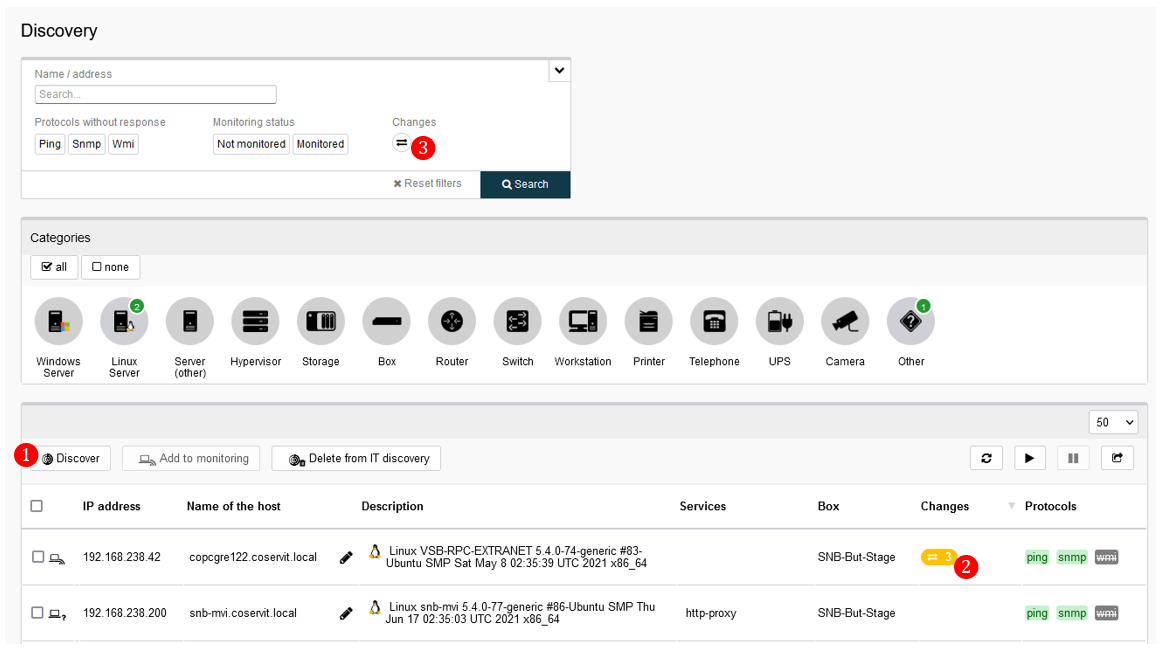Check all categories with the all button
This screenshot has width=1161, height=656.
tap(54, 267)
